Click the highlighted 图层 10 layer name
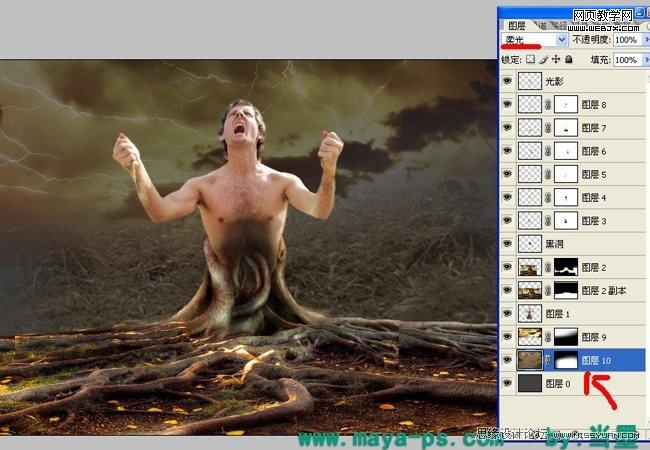 [x=596, y=360]
